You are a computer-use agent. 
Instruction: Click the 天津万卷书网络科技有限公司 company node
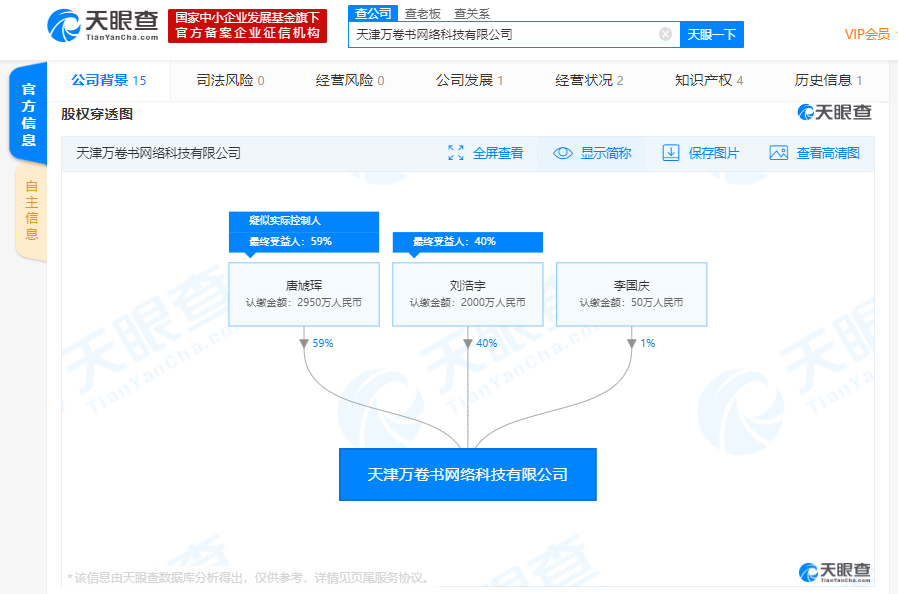tap(468, 474)
